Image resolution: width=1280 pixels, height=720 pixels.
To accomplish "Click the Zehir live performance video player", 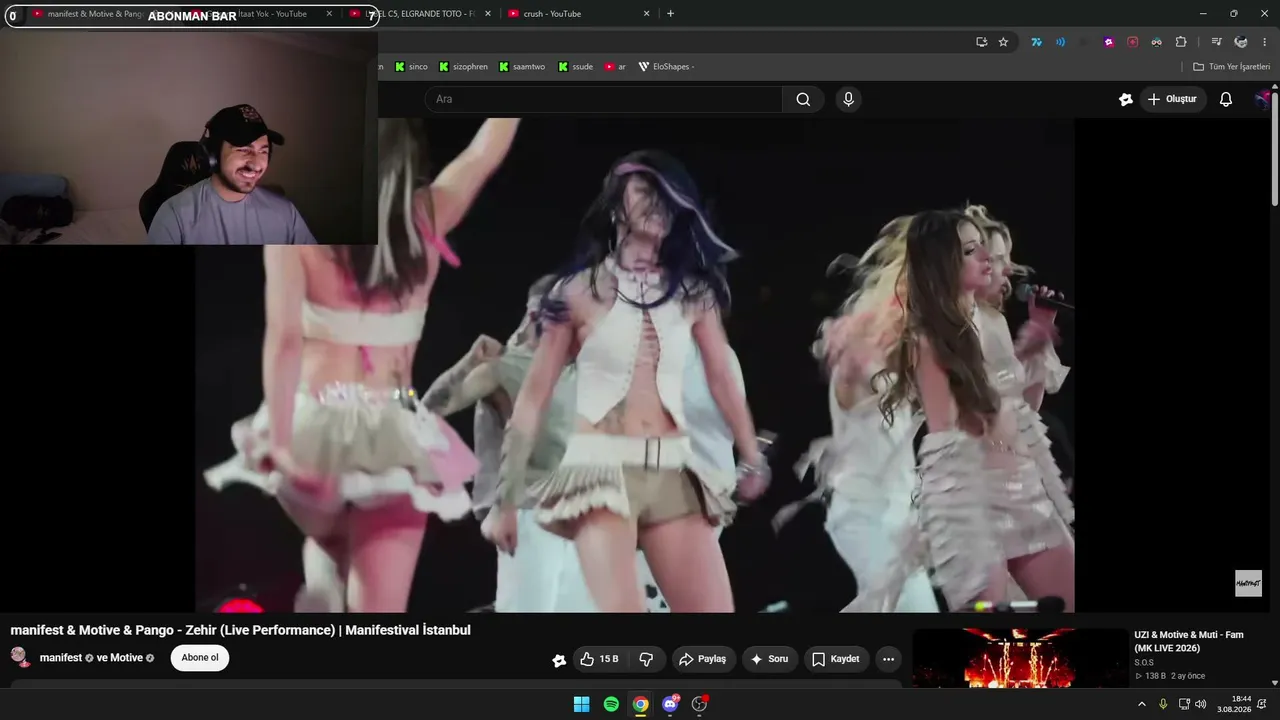I will [x=635, y=365].
